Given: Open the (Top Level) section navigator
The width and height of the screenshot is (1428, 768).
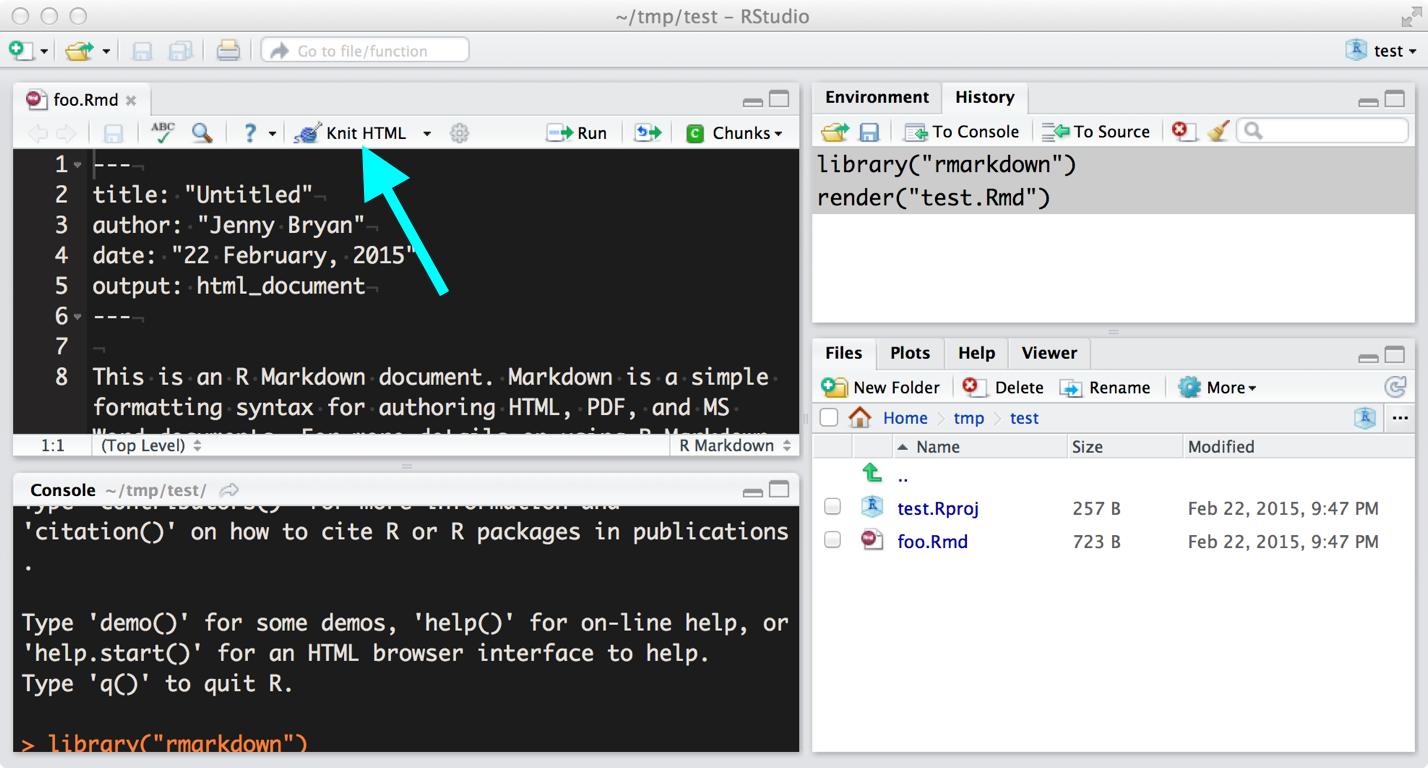Looking at the screenshot, I should tap(151, 446).
